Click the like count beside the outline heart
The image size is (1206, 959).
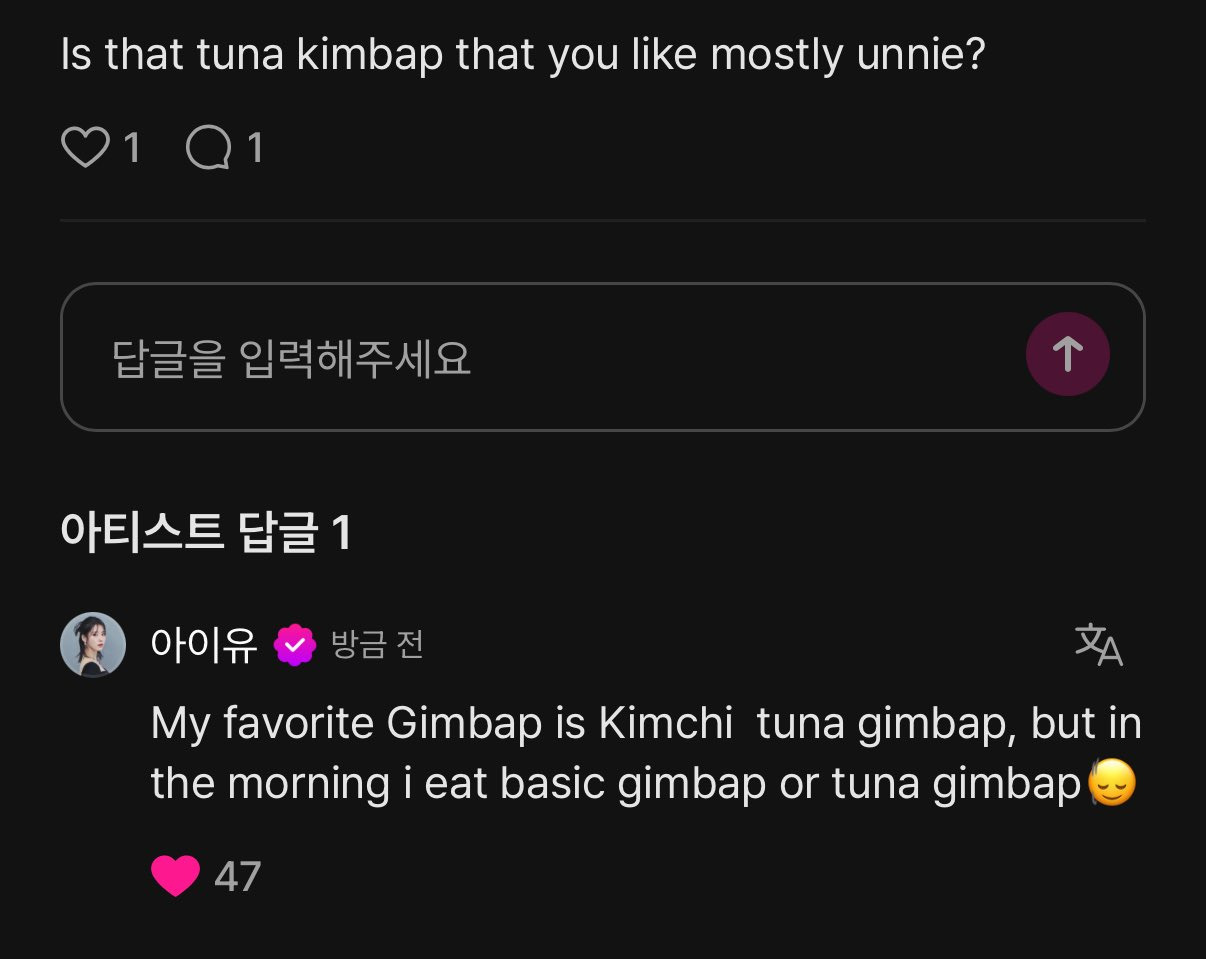pos(131,148)
